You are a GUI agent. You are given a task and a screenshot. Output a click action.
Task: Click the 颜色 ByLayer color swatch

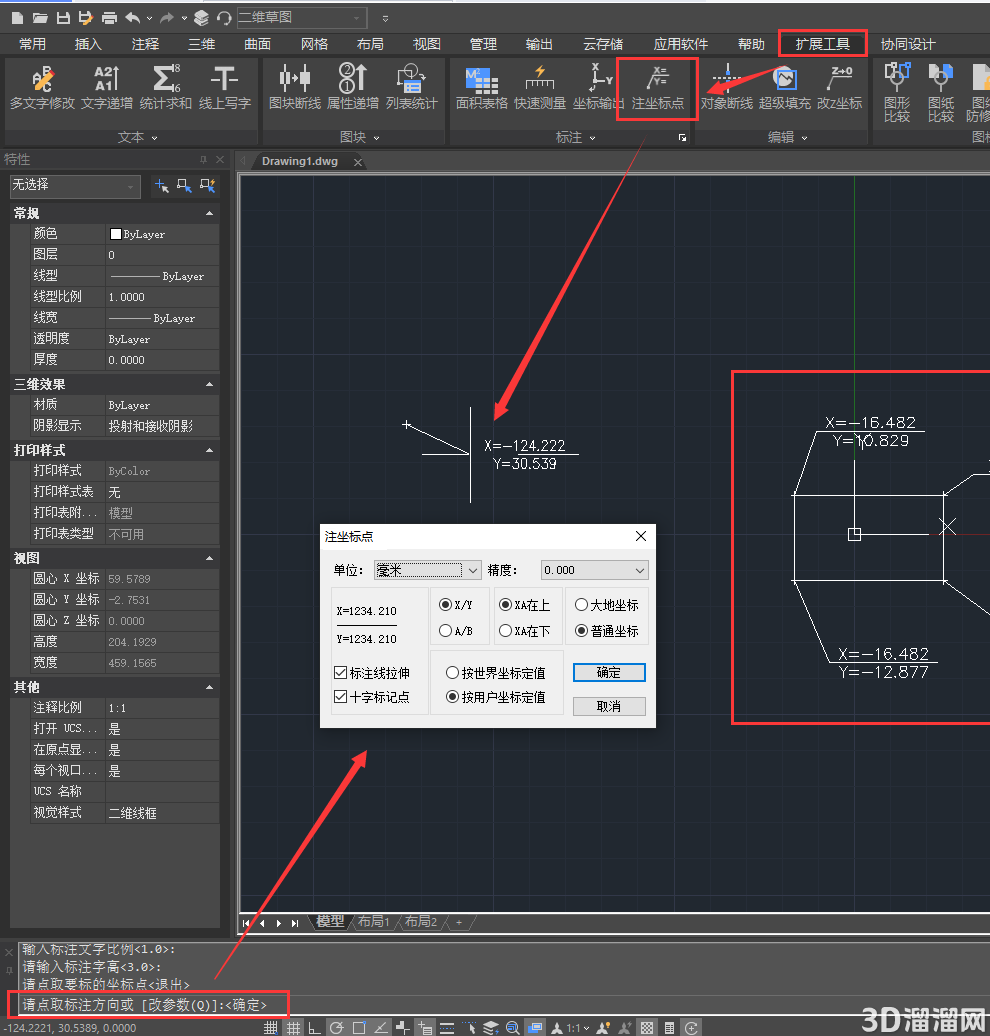click(x=116, y=234)
